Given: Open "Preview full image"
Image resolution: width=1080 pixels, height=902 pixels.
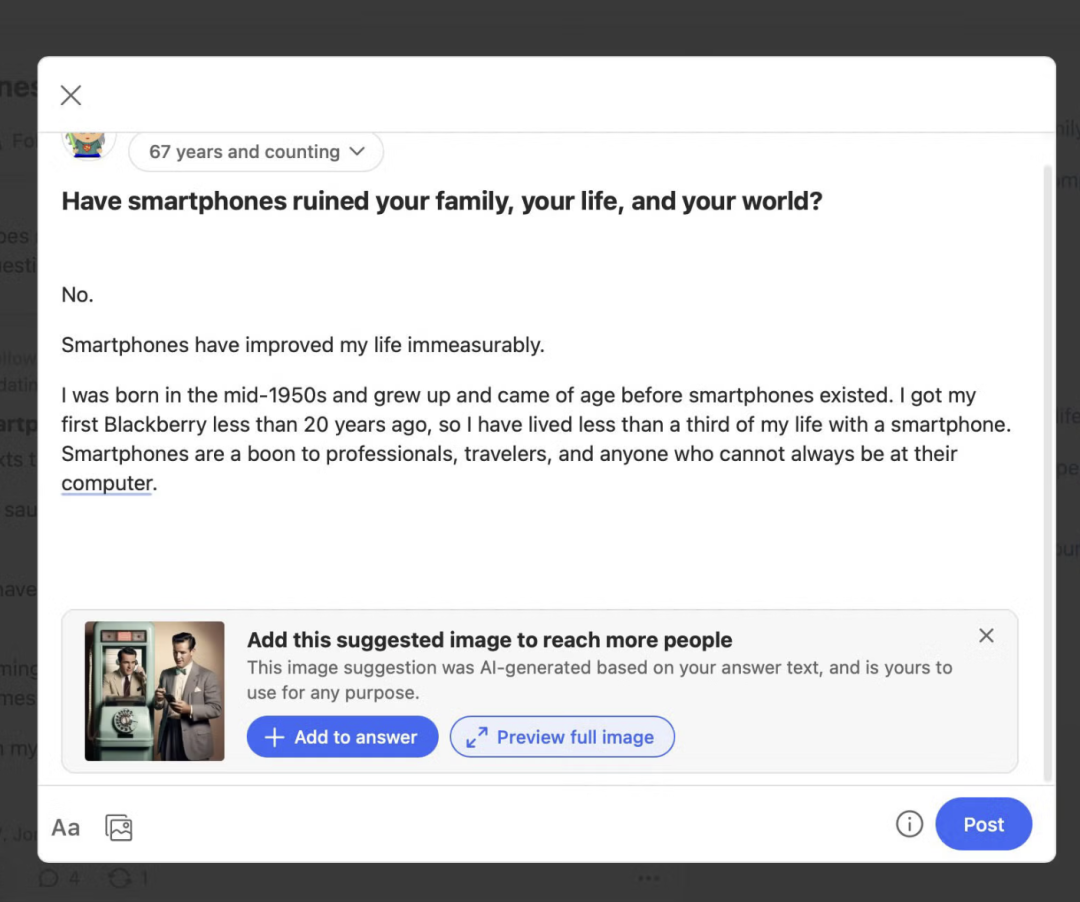Looking at the screenshot, I should 562,737.
